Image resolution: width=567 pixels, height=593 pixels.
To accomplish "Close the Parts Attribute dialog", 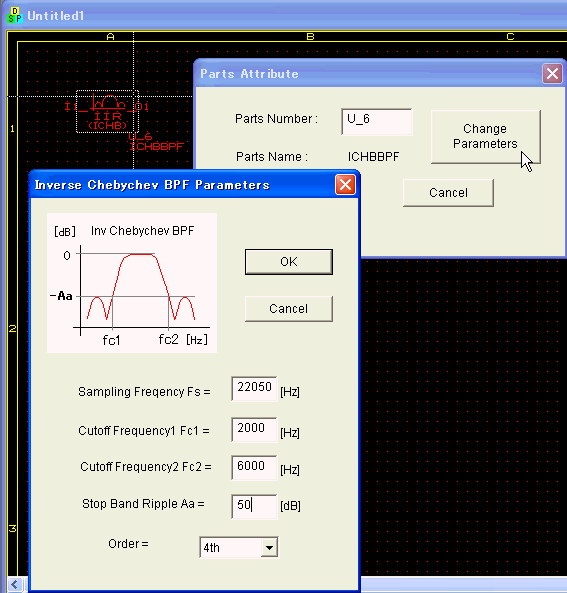I will pyautogui.click(x=552, y=73).
